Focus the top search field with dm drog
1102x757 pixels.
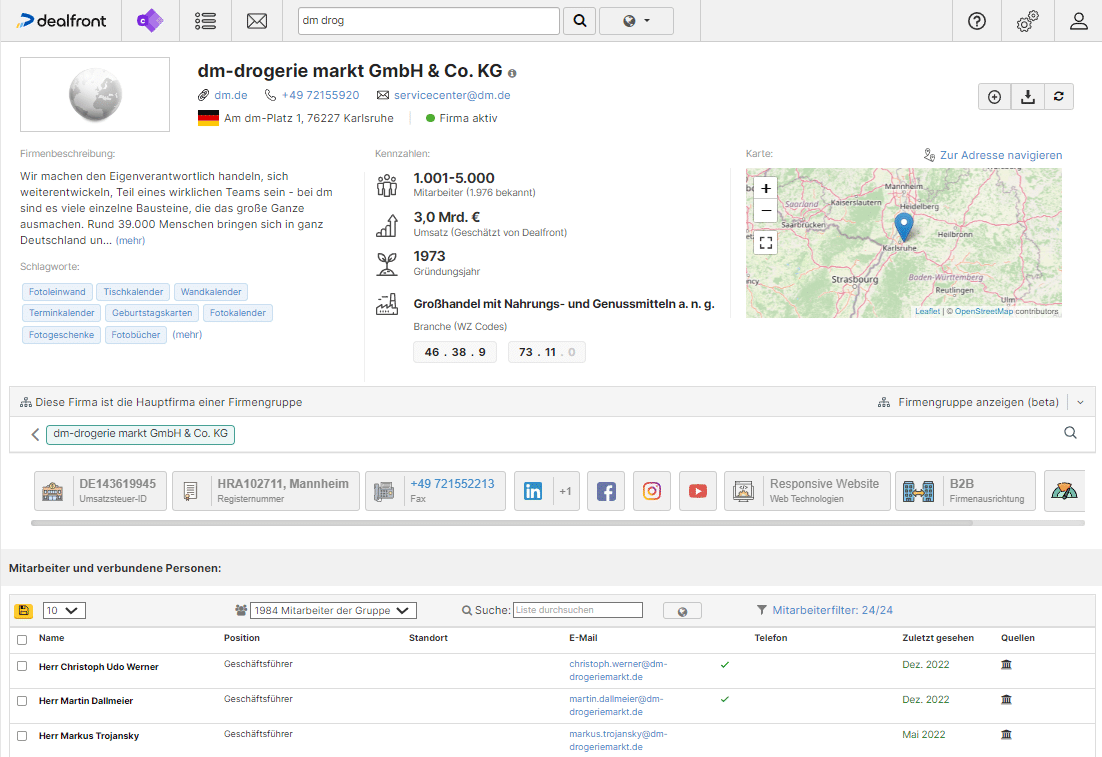point(429,21)
